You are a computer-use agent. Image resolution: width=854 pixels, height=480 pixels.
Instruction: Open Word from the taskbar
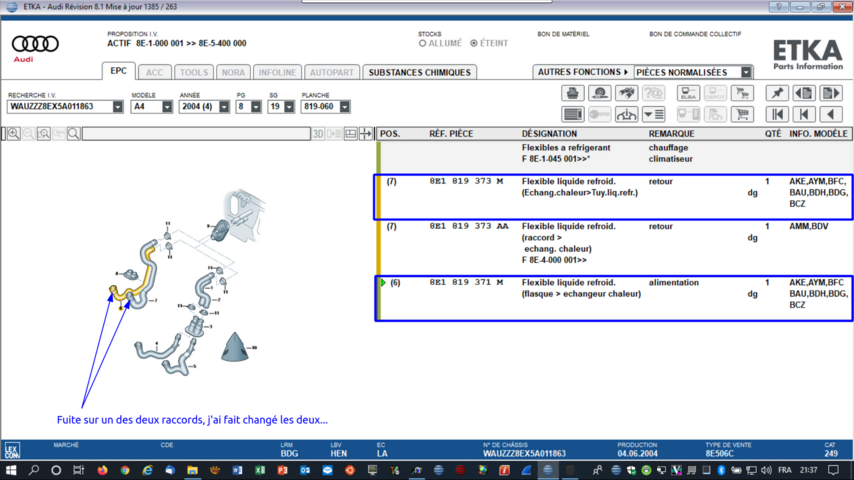coord(237,470)
